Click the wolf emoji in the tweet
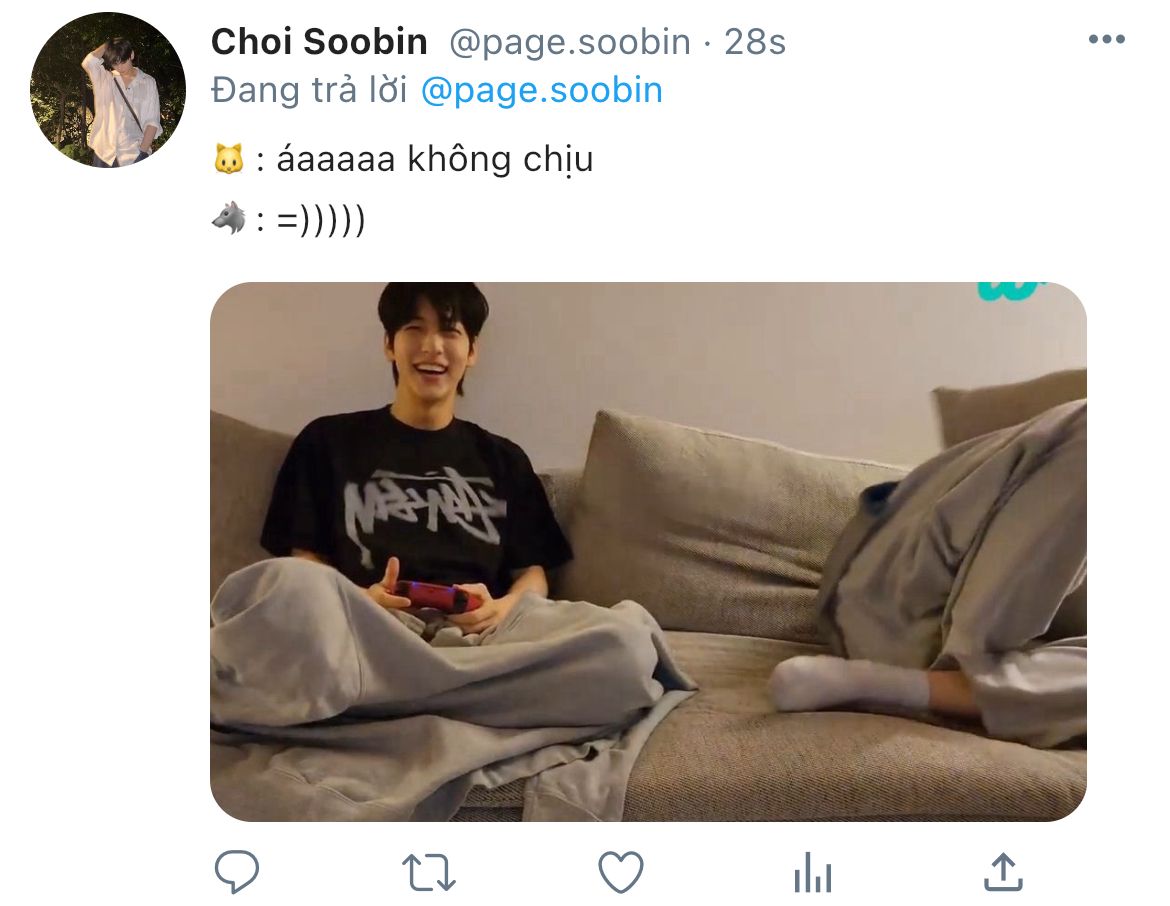The image size is (1170, 906). 229,219
